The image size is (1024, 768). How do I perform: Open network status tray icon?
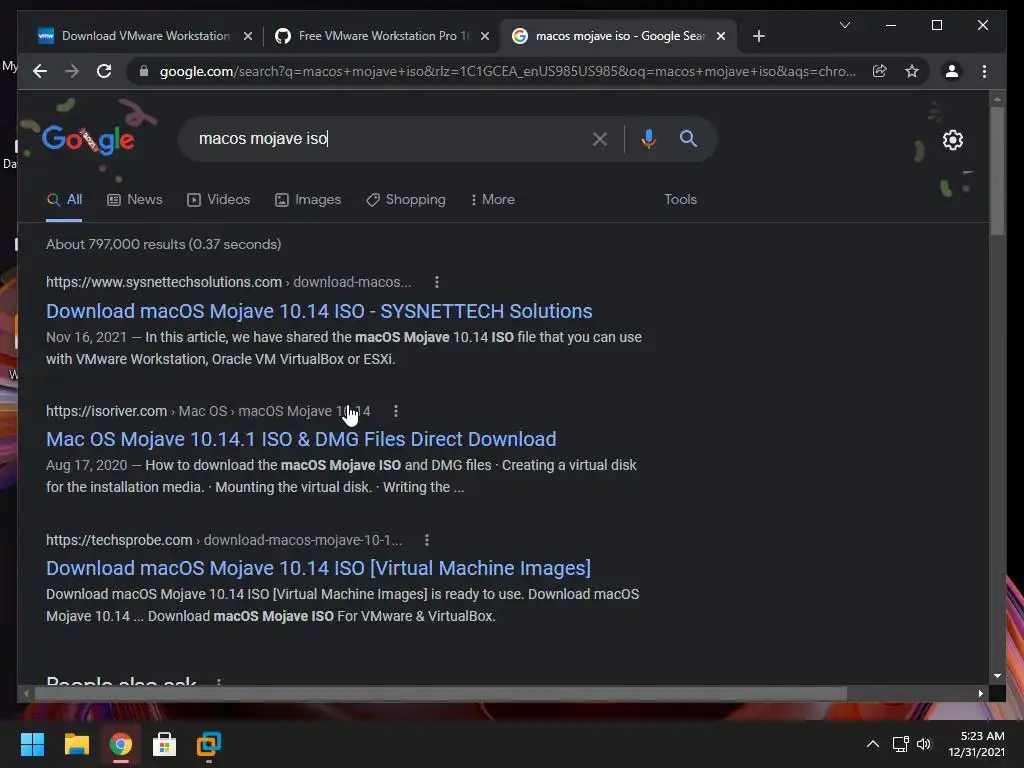[901, 744]
